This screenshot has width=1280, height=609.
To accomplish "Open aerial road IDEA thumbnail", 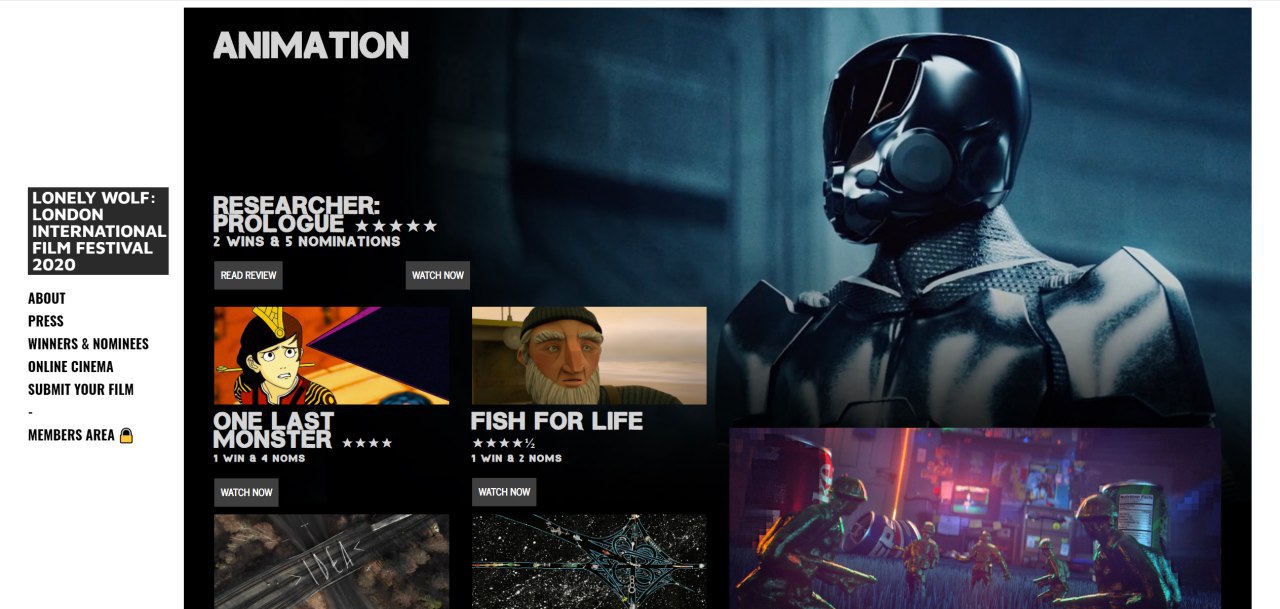I will coord(332,561).
